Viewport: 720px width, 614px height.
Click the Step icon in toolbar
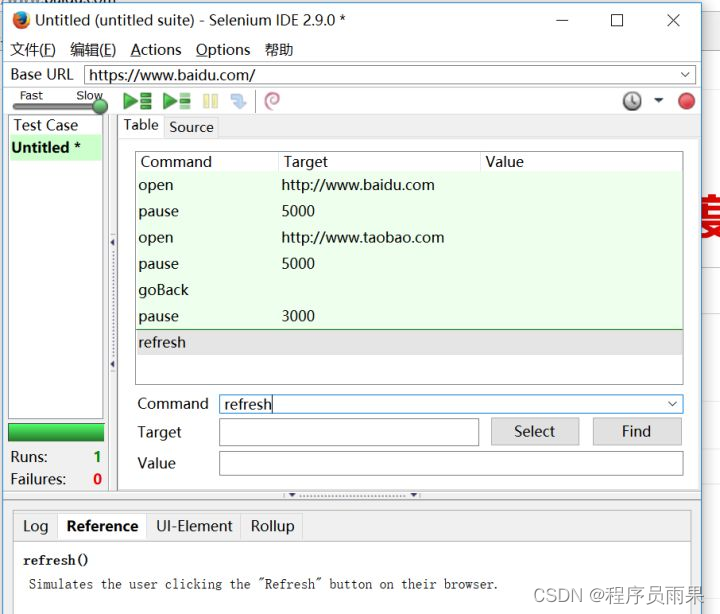[238, 101]
